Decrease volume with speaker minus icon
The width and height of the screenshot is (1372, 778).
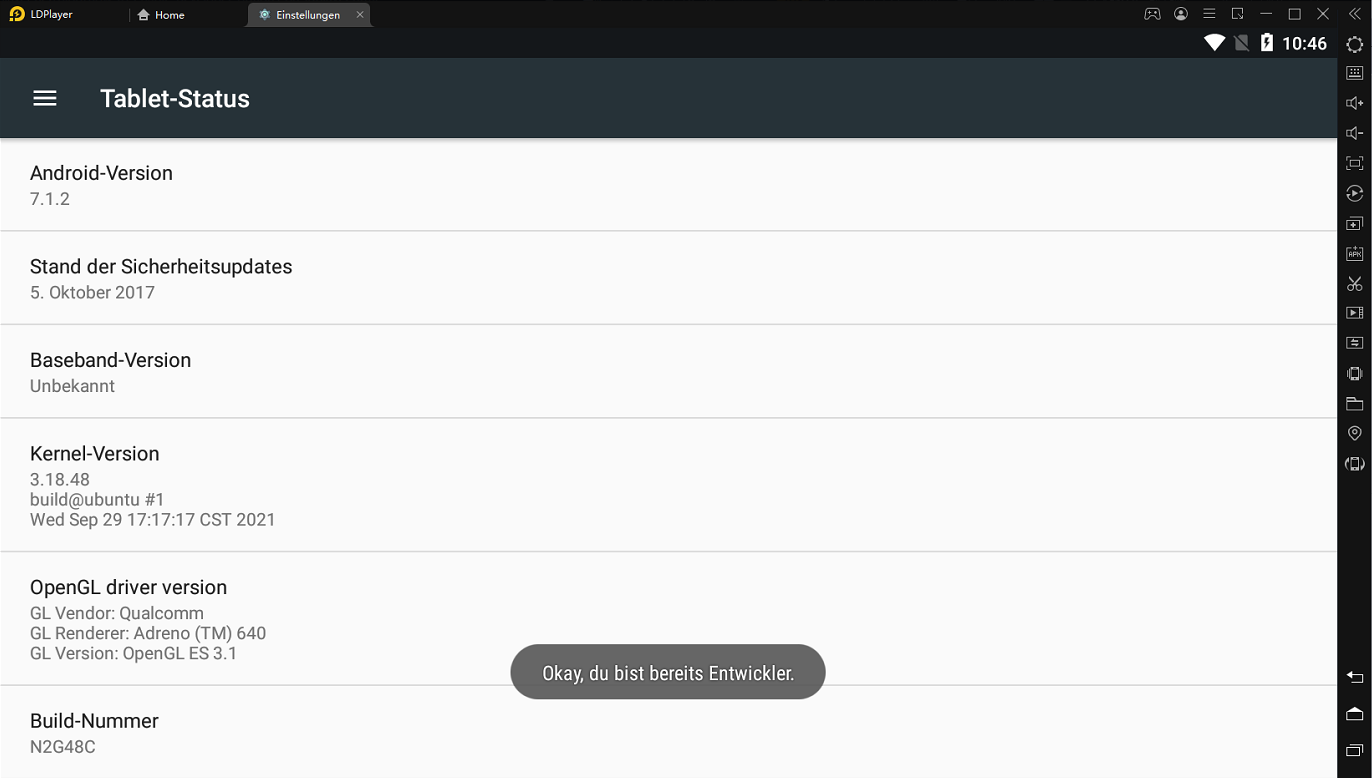pyautogui.click(x=1354, y=133)
